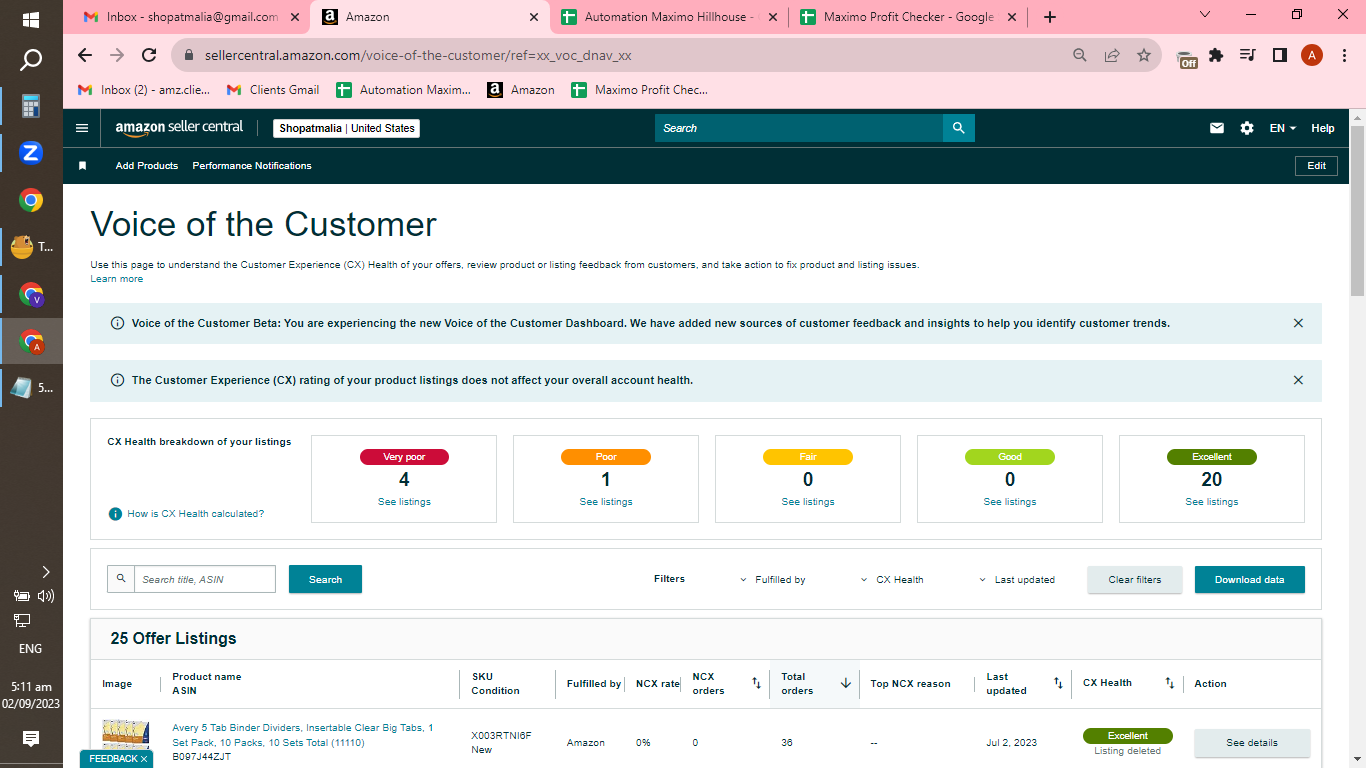This screenshot has height=768, width=1366.
Task: See listings under Poor
Action: pos(606,502)
